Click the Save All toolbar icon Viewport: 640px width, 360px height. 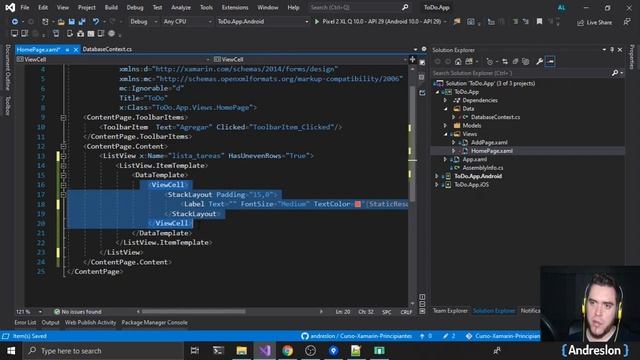pos(82,22)
